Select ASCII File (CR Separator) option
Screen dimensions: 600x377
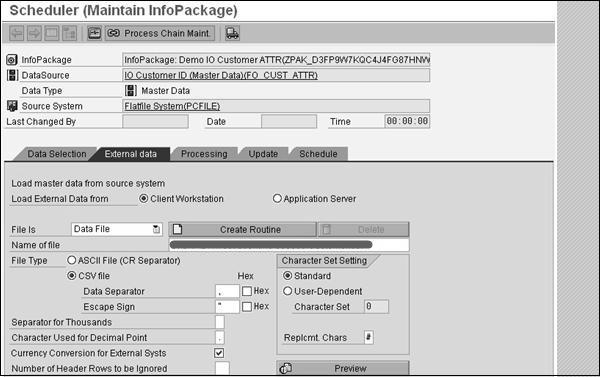tap(72, 260)
